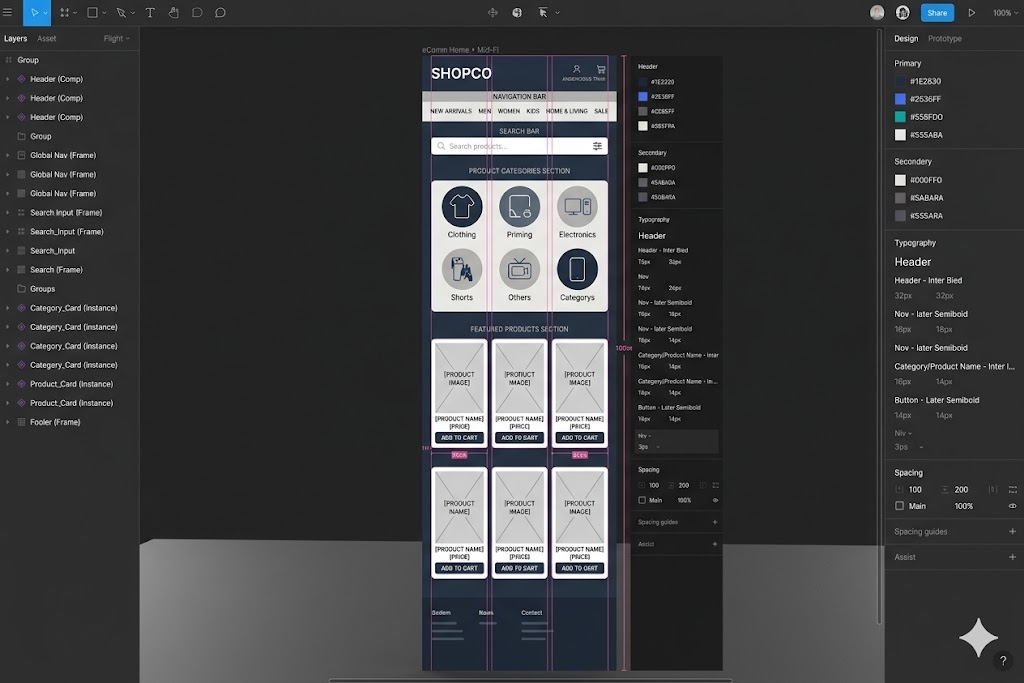The width and height of the screenshot is (1024, 683).
Task: Toggle the eye icon in canvas spacing panel
Action: tap(715, 500)
